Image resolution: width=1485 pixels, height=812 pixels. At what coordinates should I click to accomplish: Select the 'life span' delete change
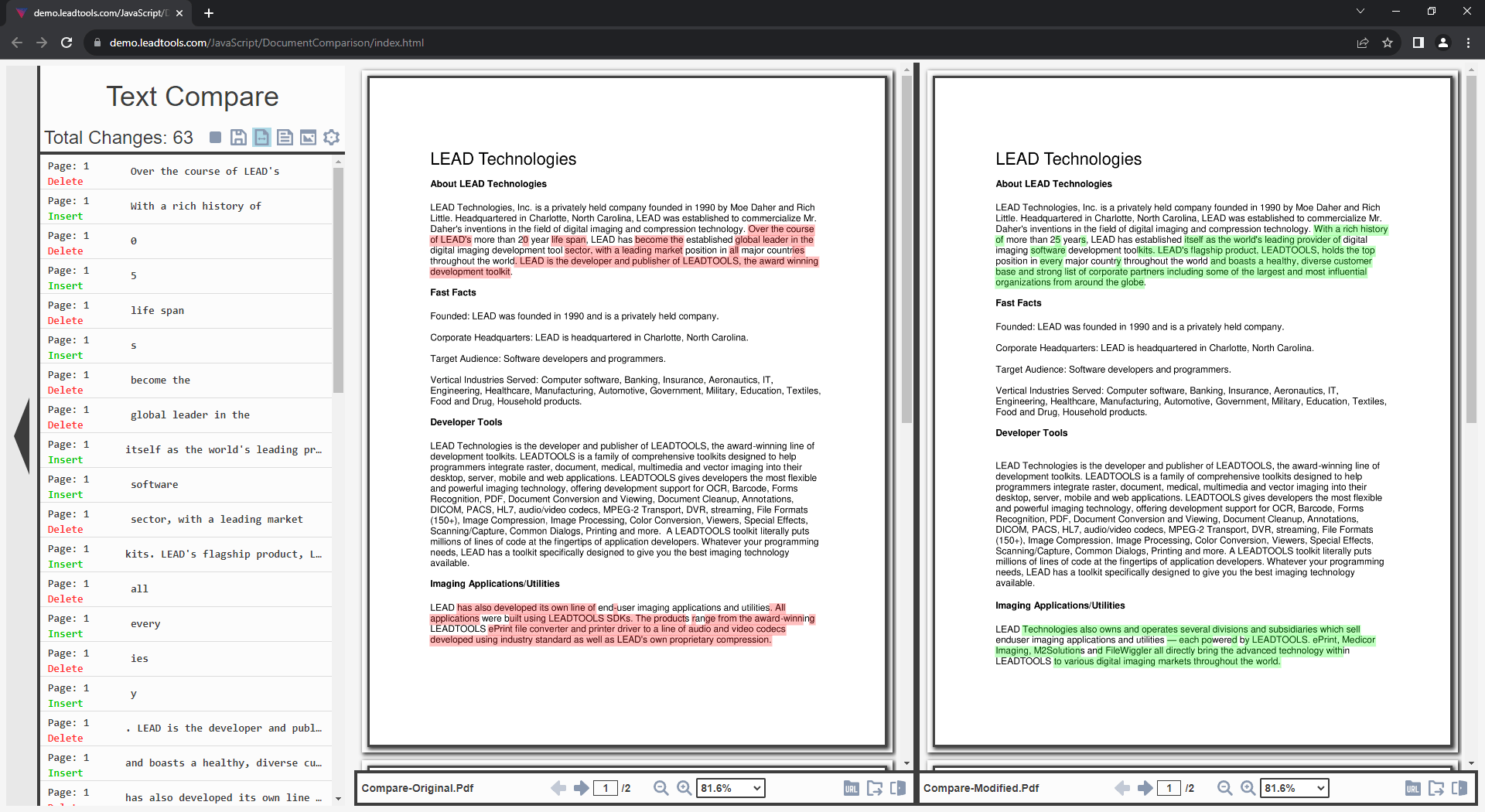pos(186,311)
